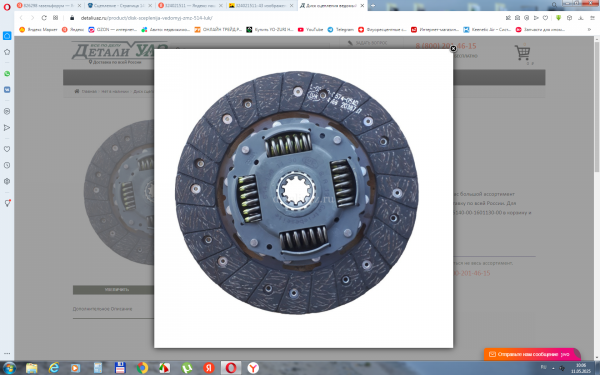Reload the current page
Viewport: 600px width, 375px height.
(x=44, y=18)
